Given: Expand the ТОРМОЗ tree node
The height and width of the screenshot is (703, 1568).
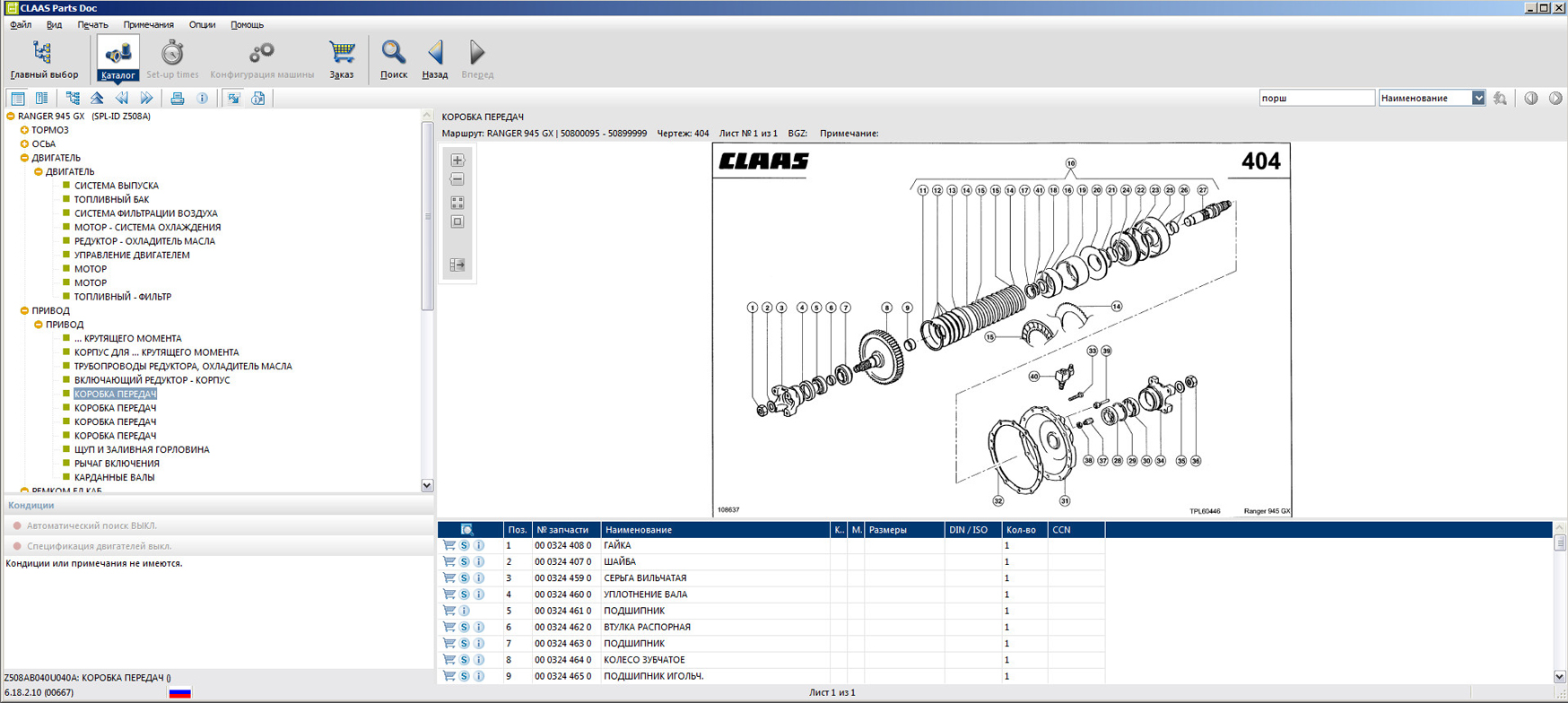Looking at the screenshot, I should point(24,130).
